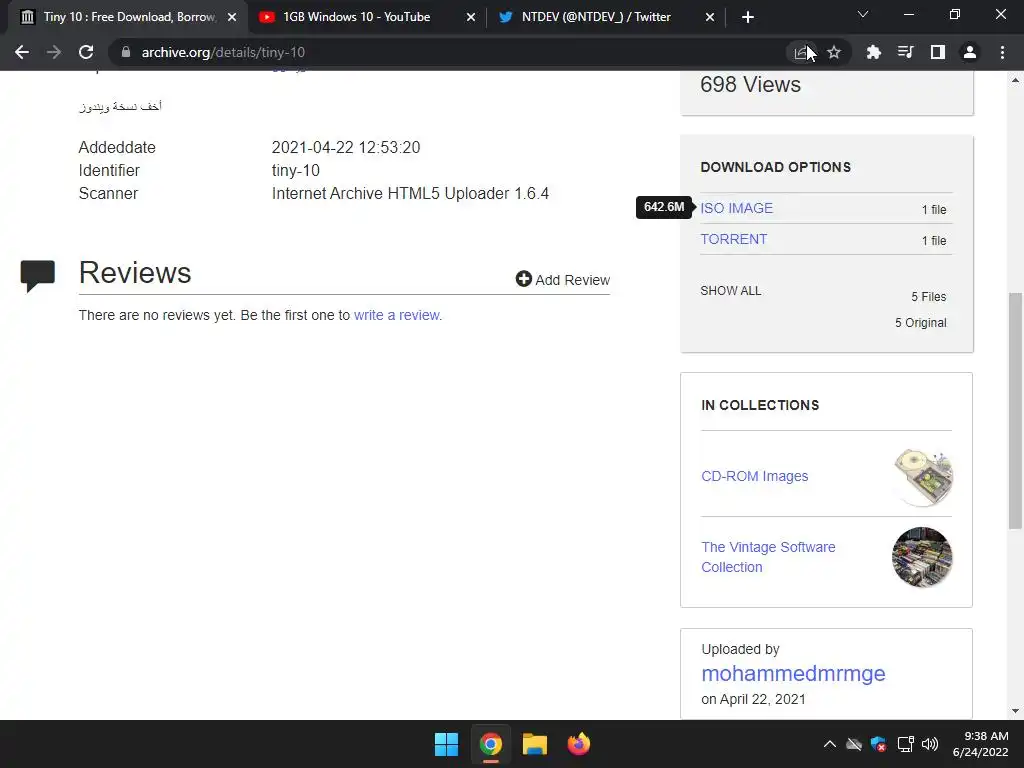
Task: Close the Tiny 10 tab
Action: [232, 17]
